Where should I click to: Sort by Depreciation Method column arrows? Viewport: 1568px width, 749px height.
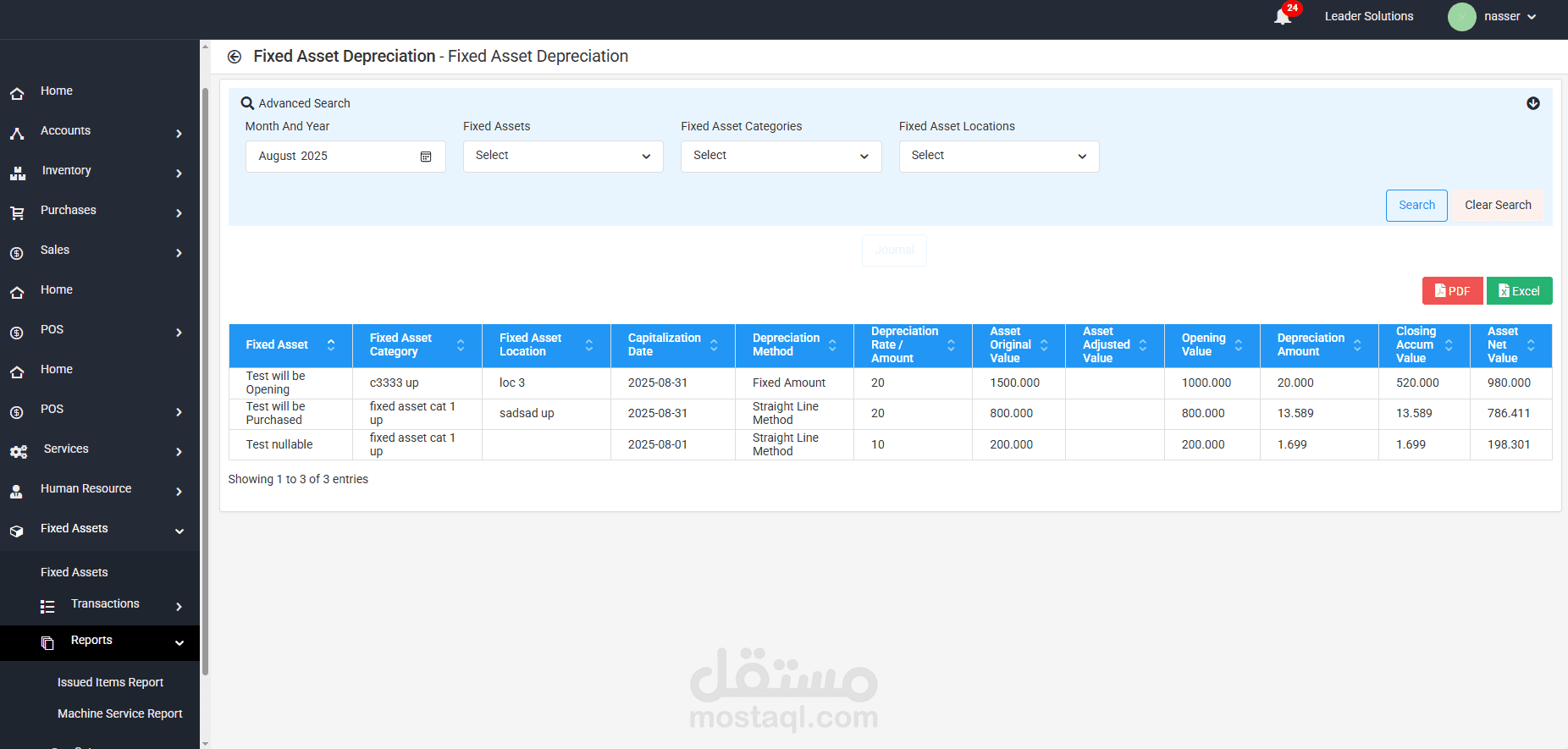(832, 344)
